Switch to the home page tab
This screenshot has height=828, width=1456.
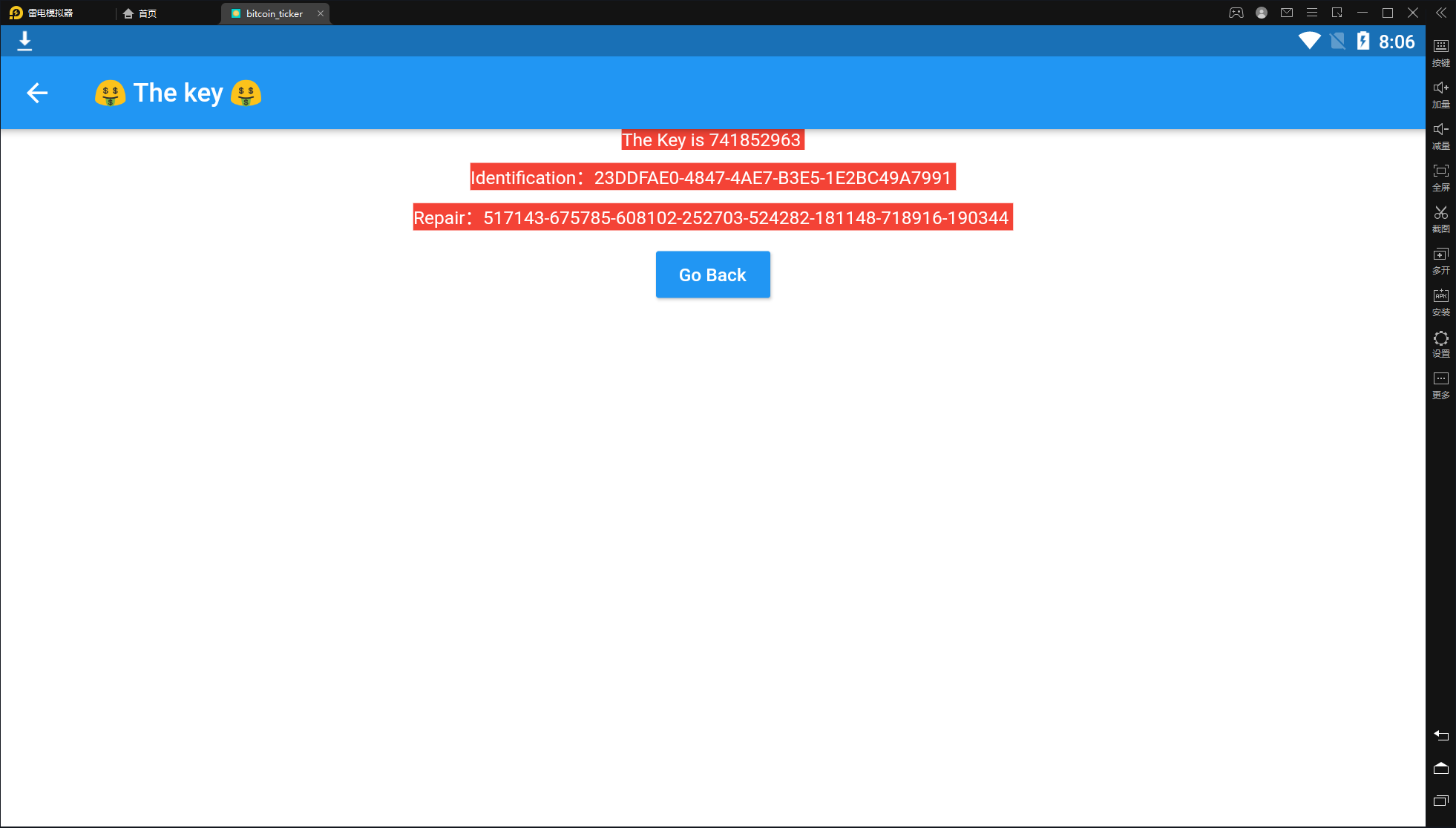tap(141, 13)
